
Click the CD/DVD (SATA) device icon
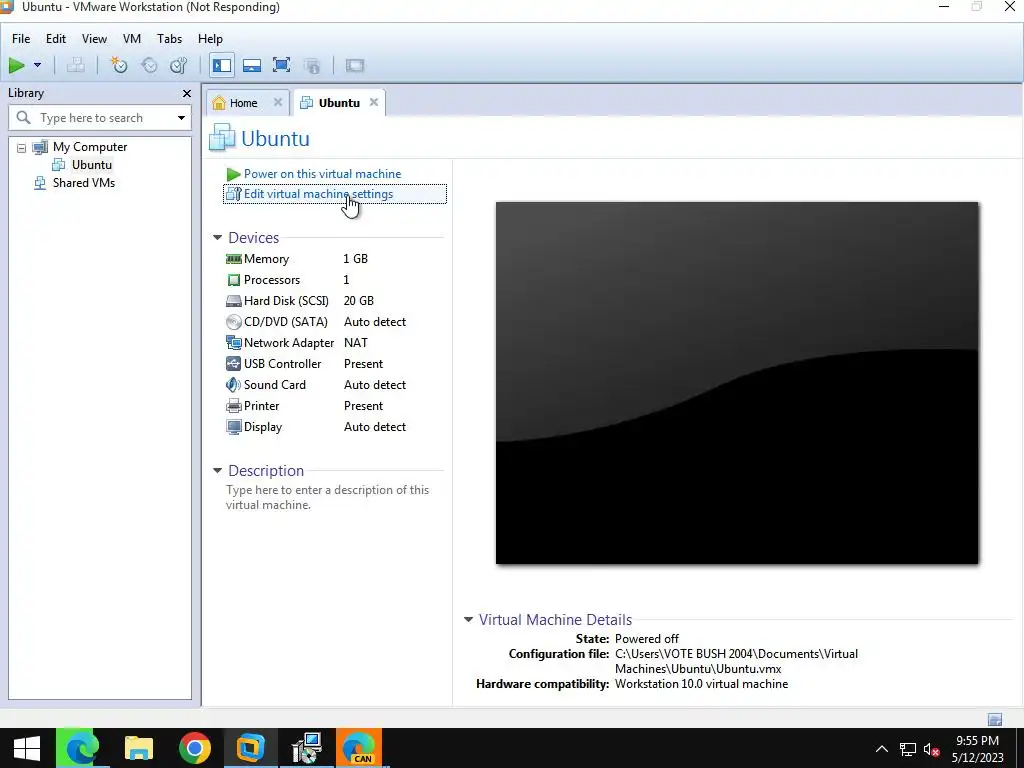click(233, 322)
